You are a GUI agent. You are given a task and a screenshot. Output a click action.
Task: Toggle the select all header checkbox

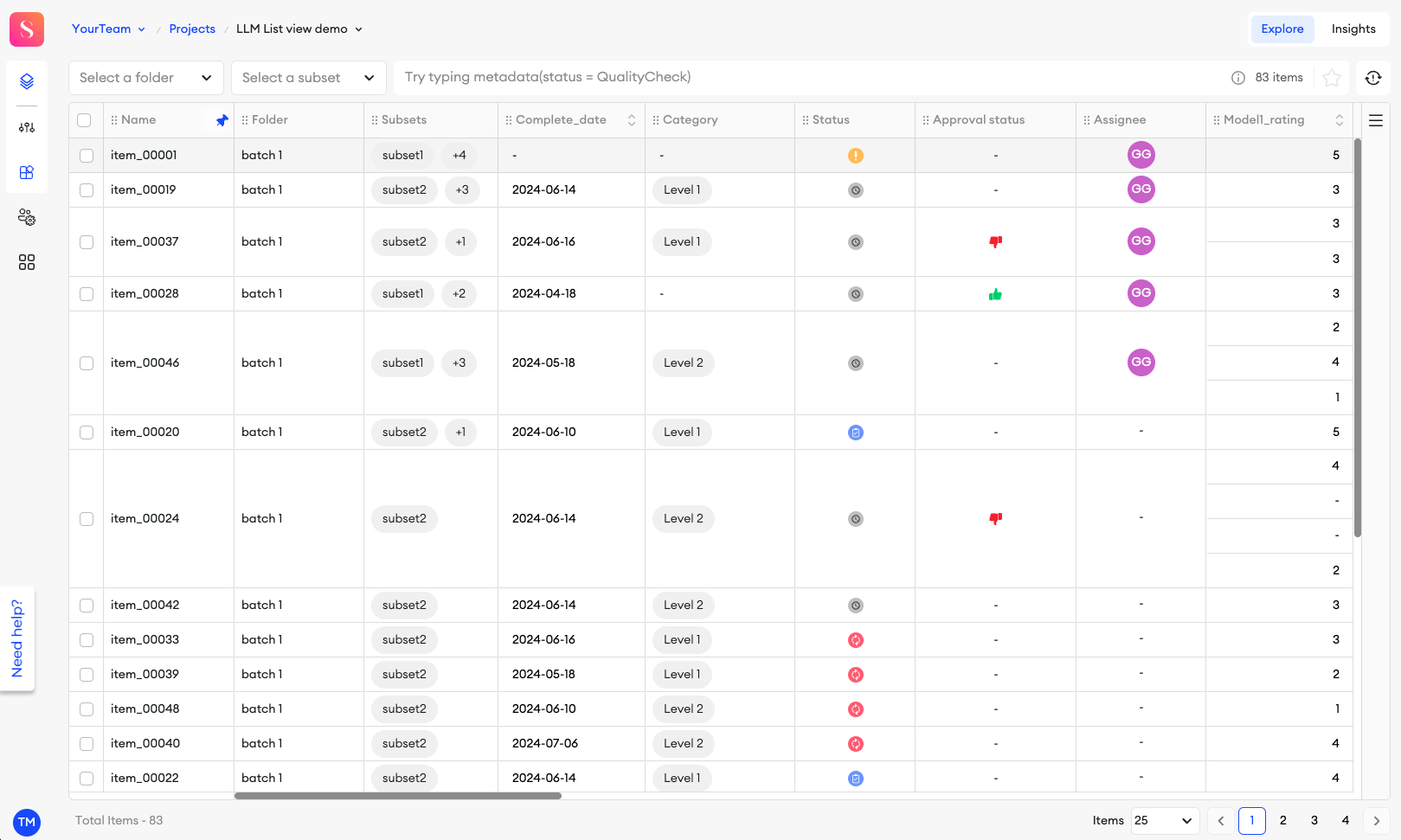pyautogui.click(x=84, y=120)
